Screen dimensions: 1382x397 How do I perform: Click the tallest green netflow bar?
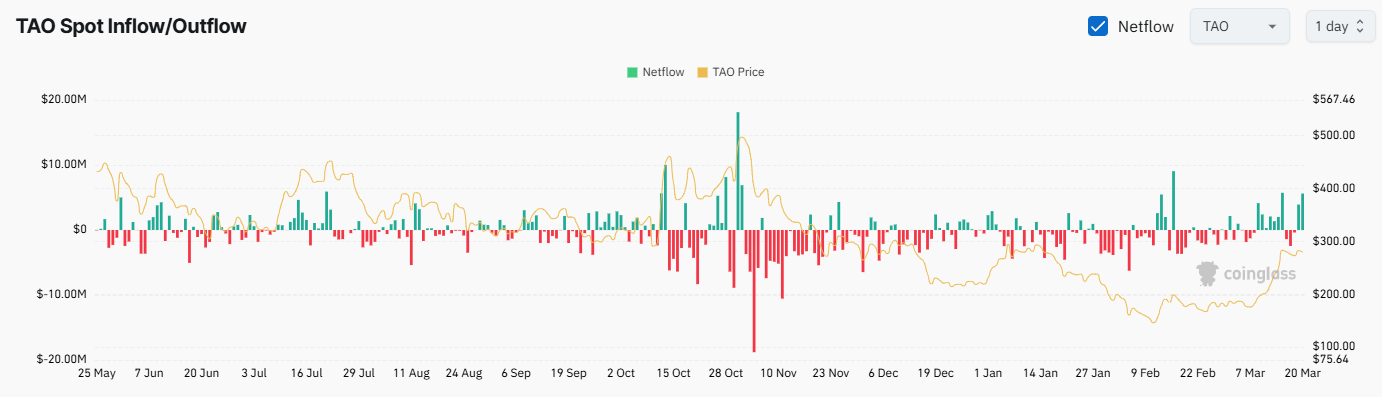pos(738,171)
